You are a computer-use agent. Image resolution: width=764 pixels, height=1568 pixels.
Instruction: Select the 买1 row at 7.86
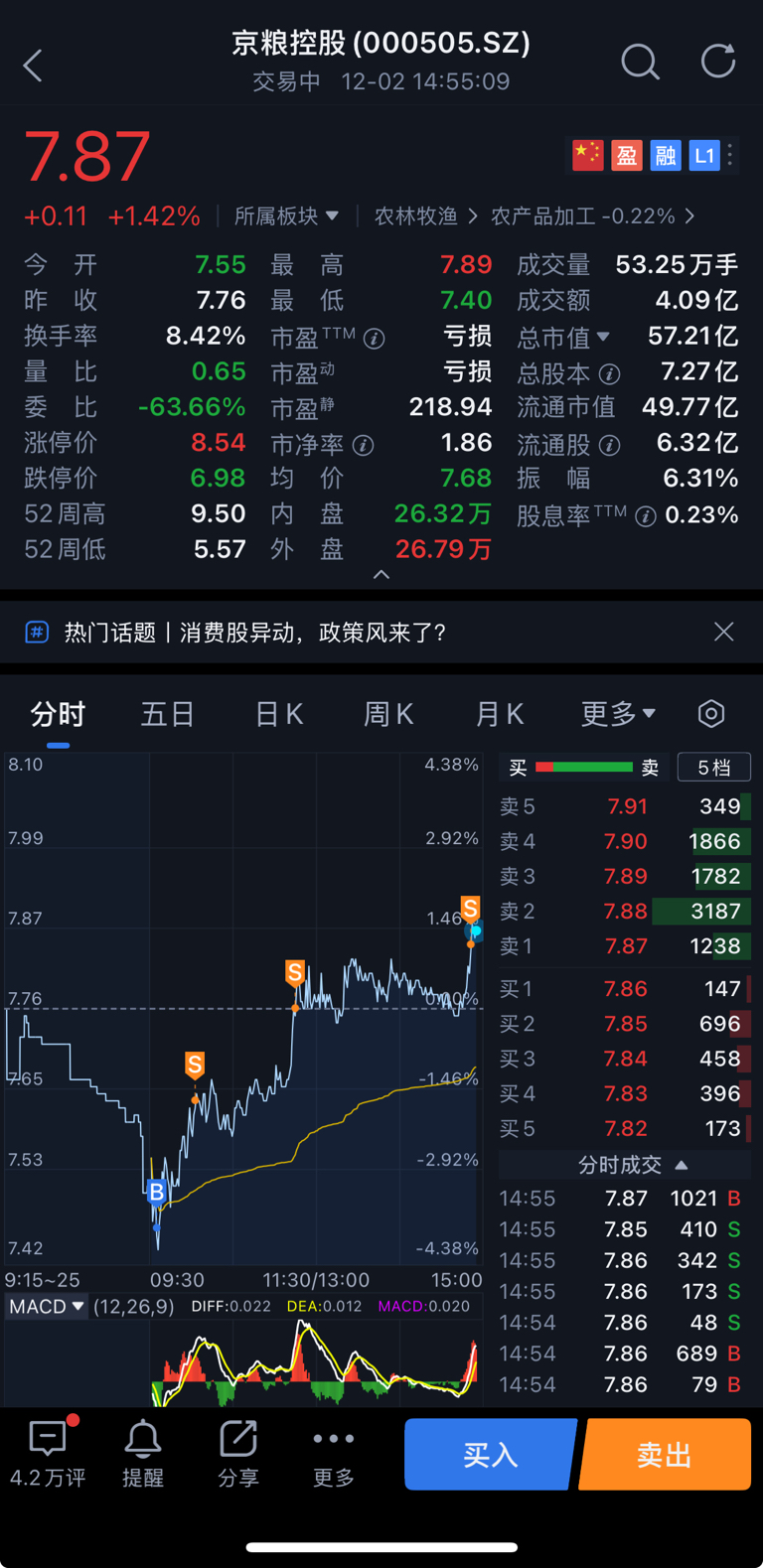tap(624, 989)
